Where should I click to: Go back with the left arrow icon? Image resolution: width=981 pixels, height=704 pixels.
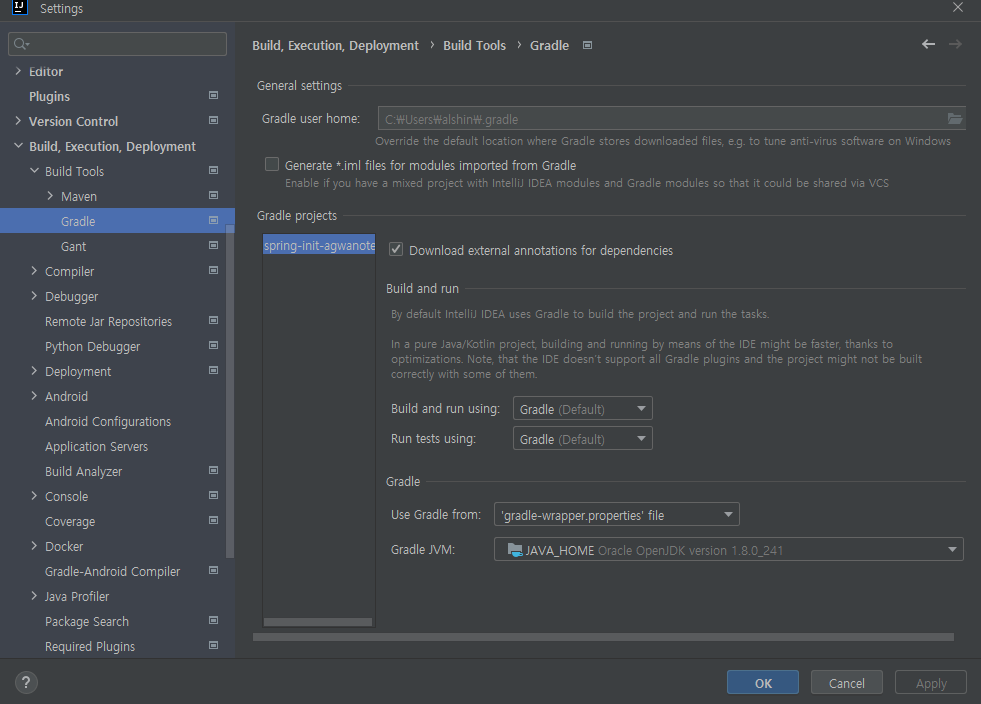(x=928, y=44)
